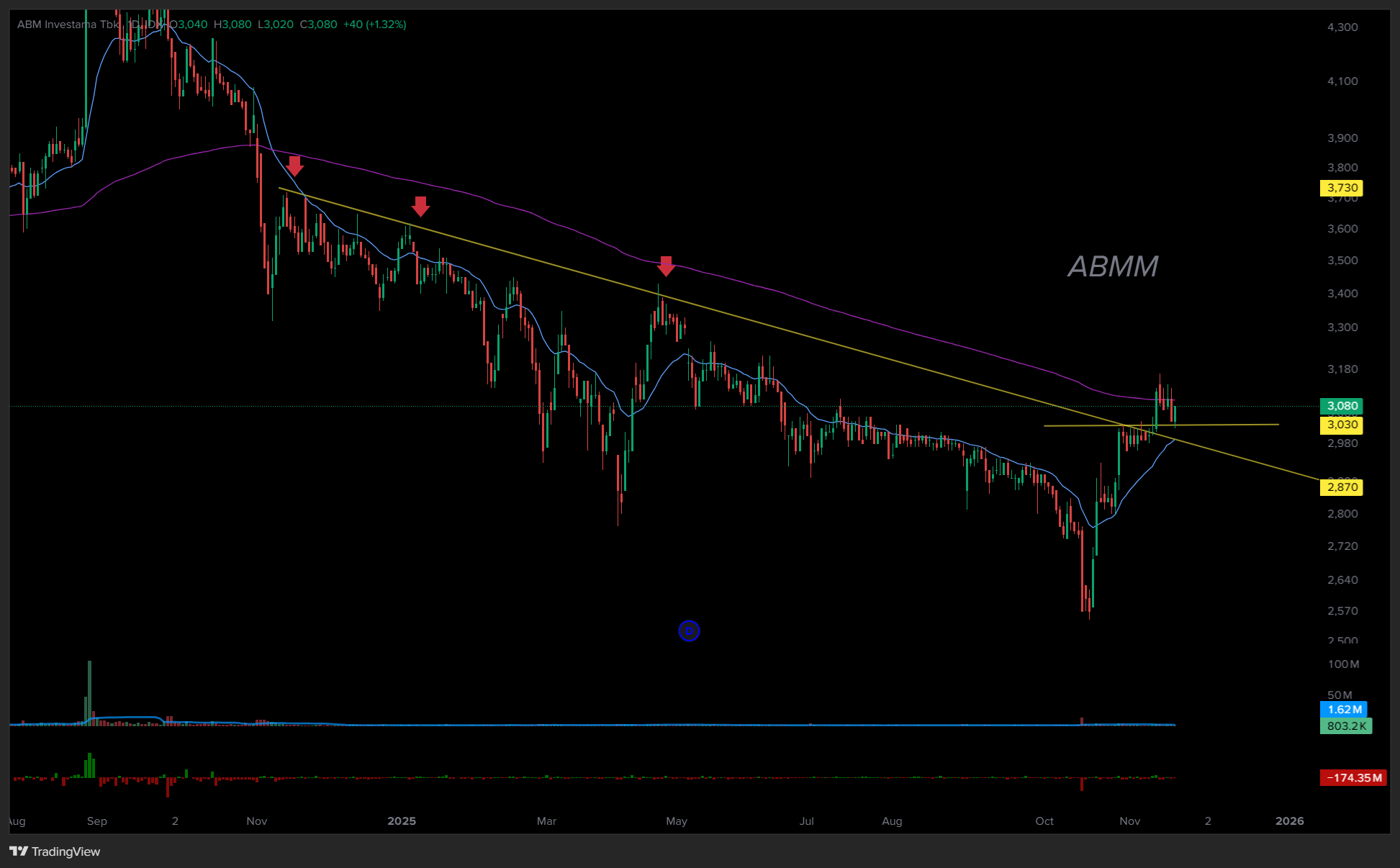Image resolution: width=1400 pixels, height=868 pixels.
Task: Click the 2026 label on time axis
Action: 1289,821
